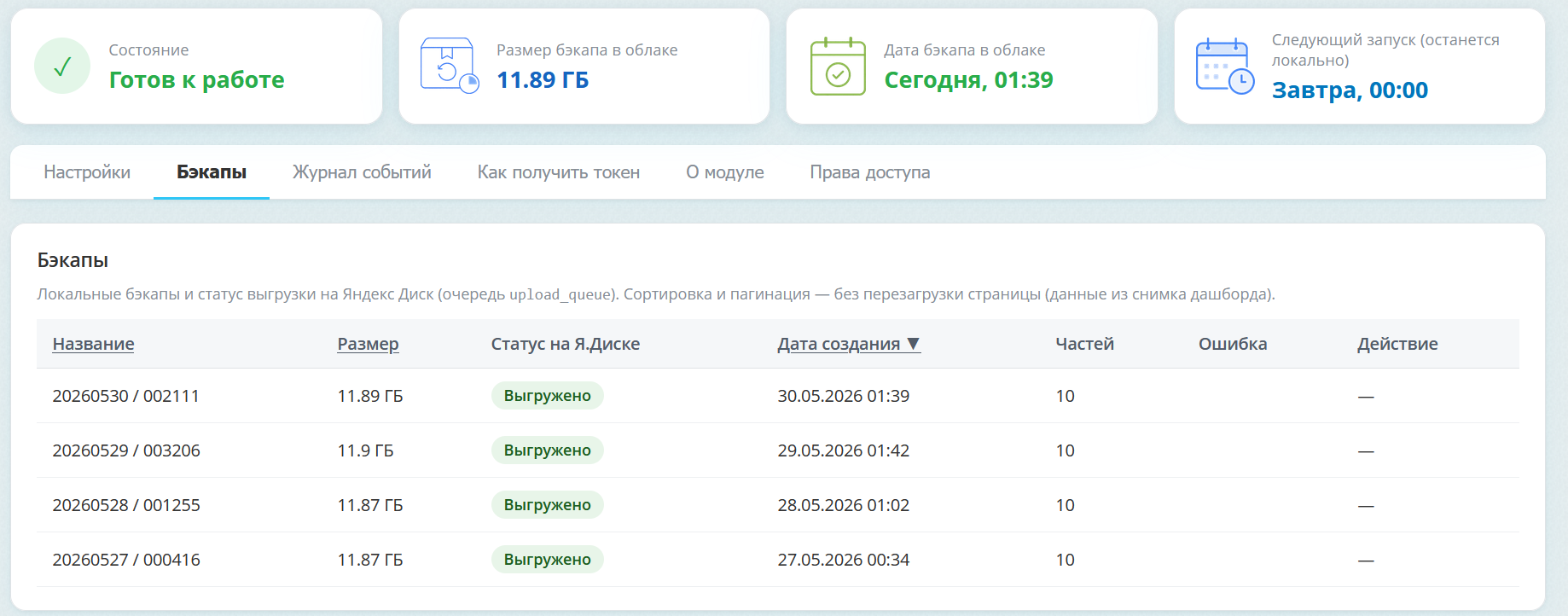Click action dash in 20260527 row

click(1366, 561)
